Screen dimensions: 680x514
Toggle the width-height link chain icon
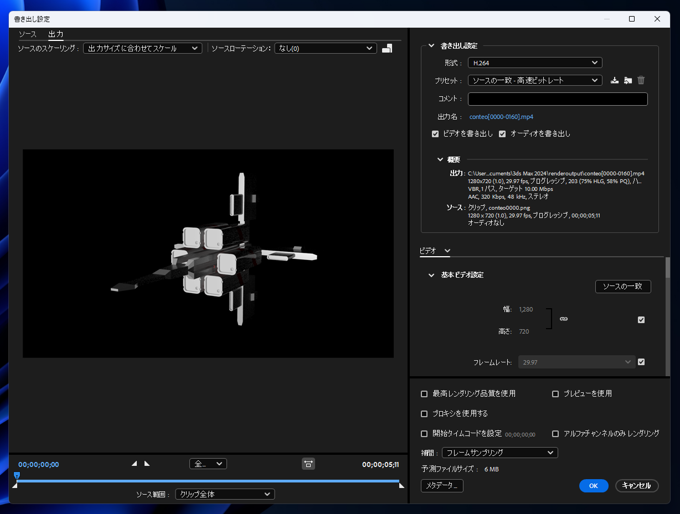(x=563, y=319)
